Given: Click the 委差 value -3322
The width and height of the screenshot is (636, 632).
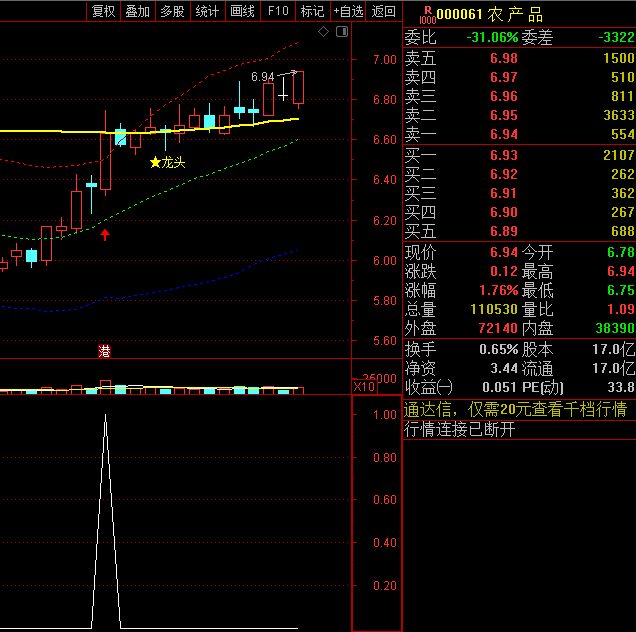Looking at the screenshot, I should (x=617, y=38).
